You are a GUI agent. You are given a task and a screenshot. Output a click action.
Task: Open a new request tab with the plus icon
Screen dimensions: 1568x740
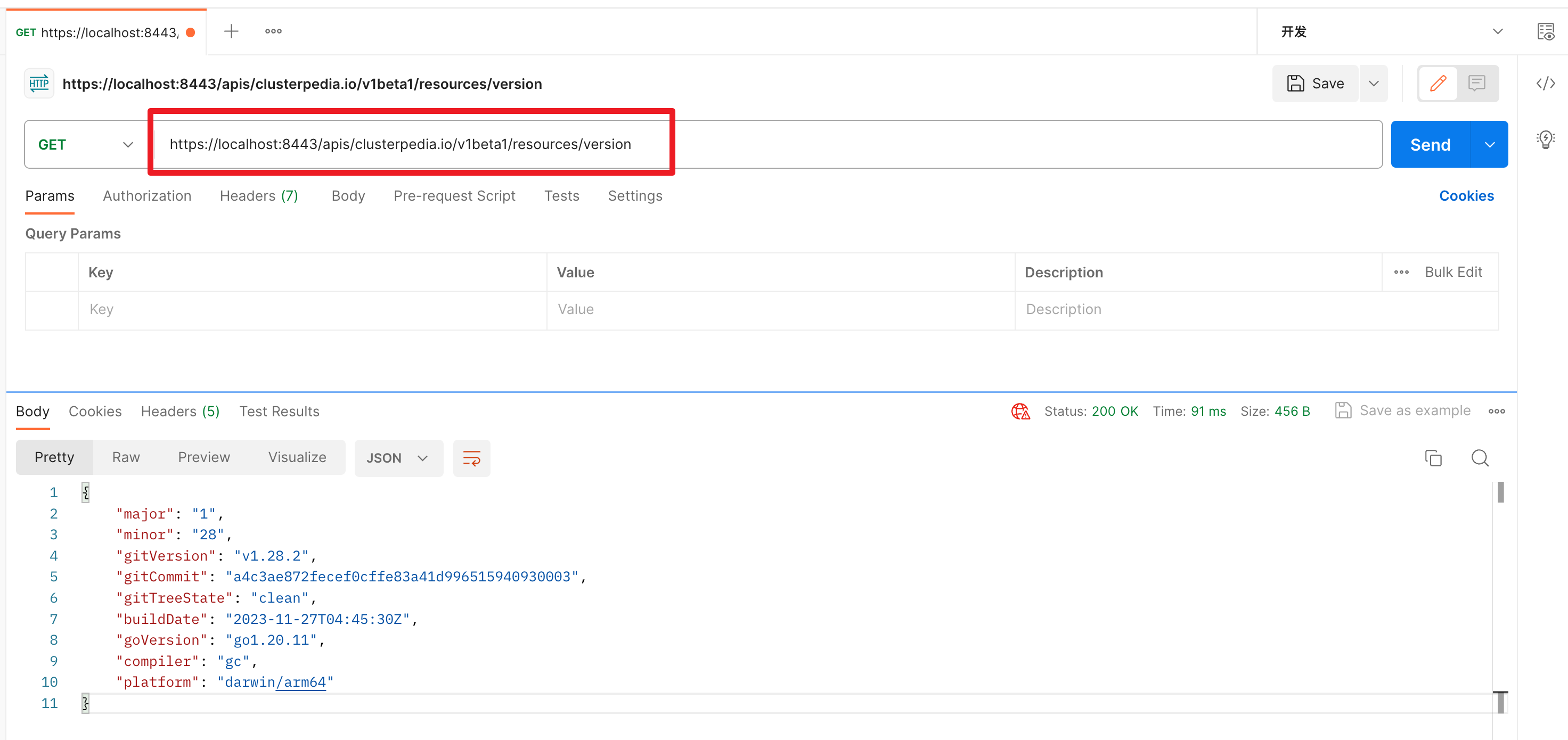[231, 31]
